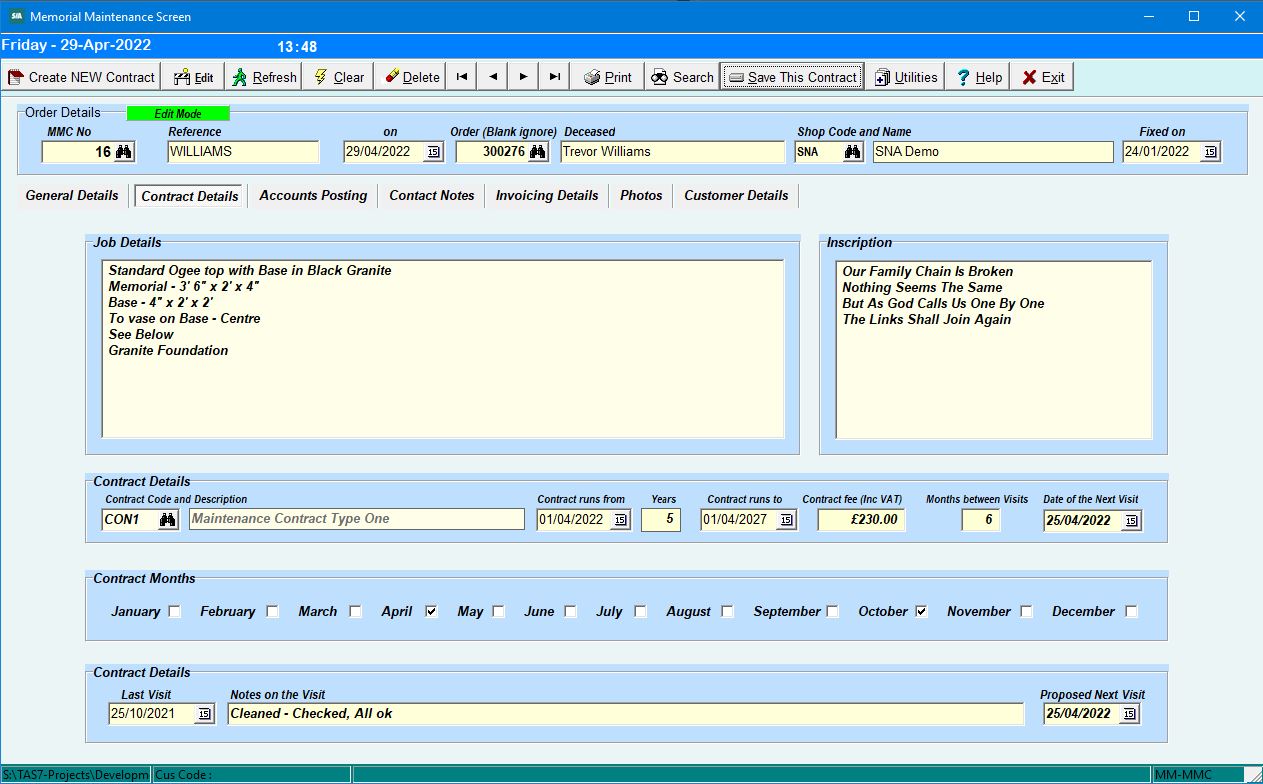Click the Notes on the Visit field

click(x=626, y=713)
